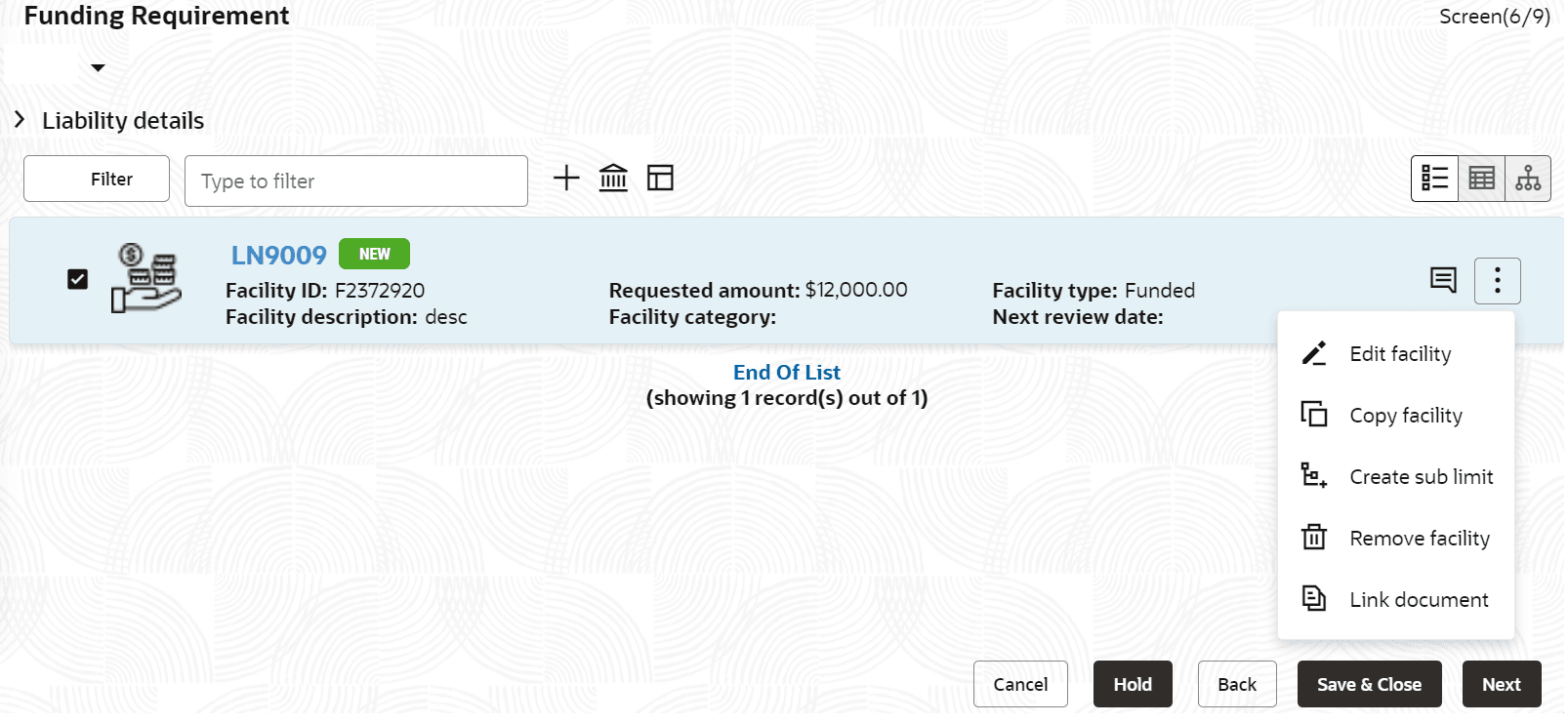The image size is (1568, 723).
Task: Switch to hierarchy tree view icon
Action: (1528, 179)
